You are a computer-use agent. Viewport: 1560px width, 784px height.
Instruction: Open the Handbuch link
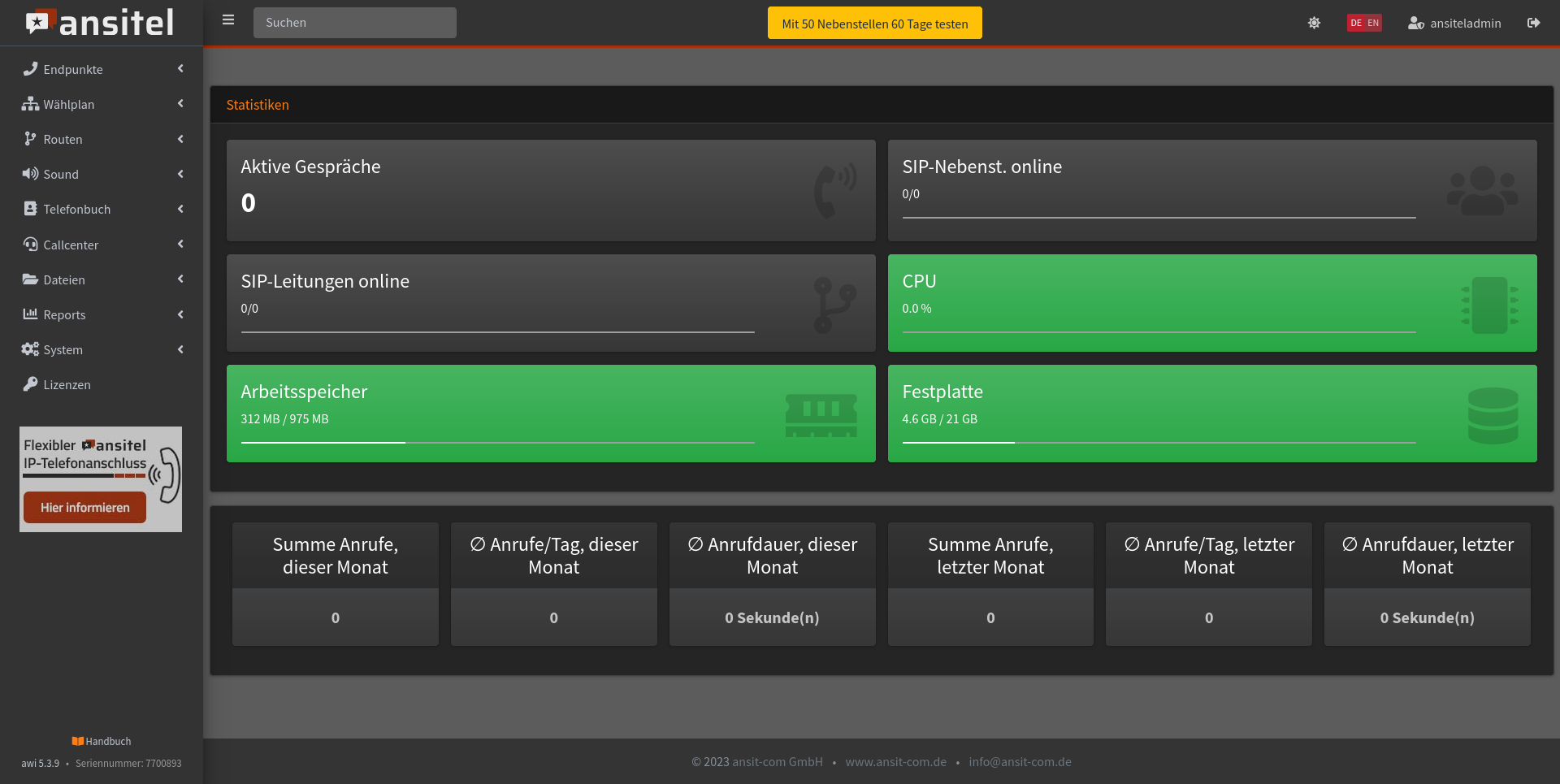[102, 741]
